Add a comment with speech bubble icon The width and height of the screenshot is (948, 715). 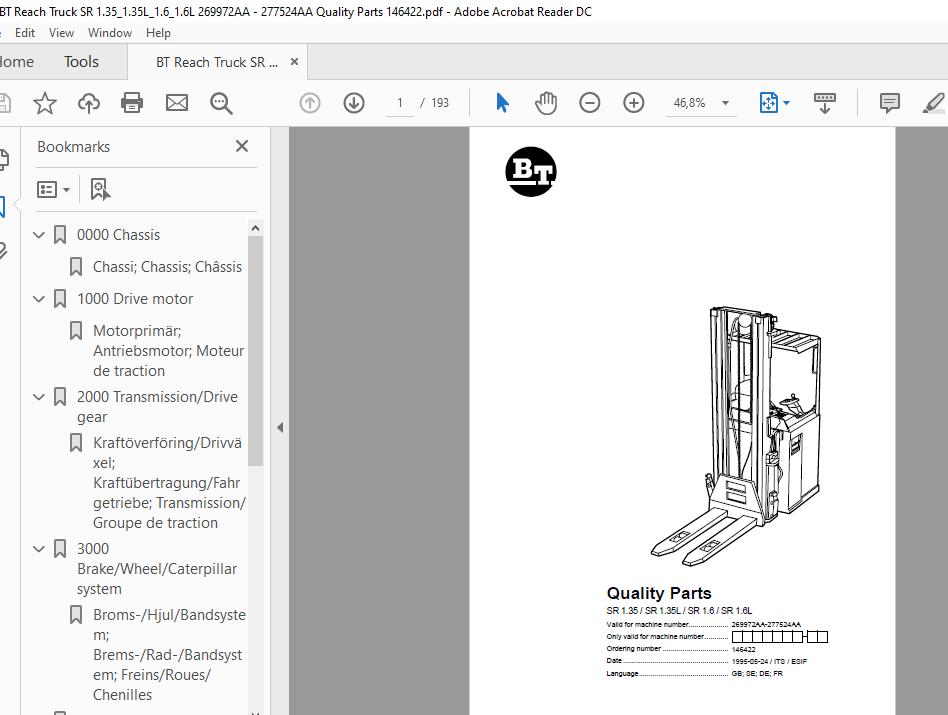889,103
